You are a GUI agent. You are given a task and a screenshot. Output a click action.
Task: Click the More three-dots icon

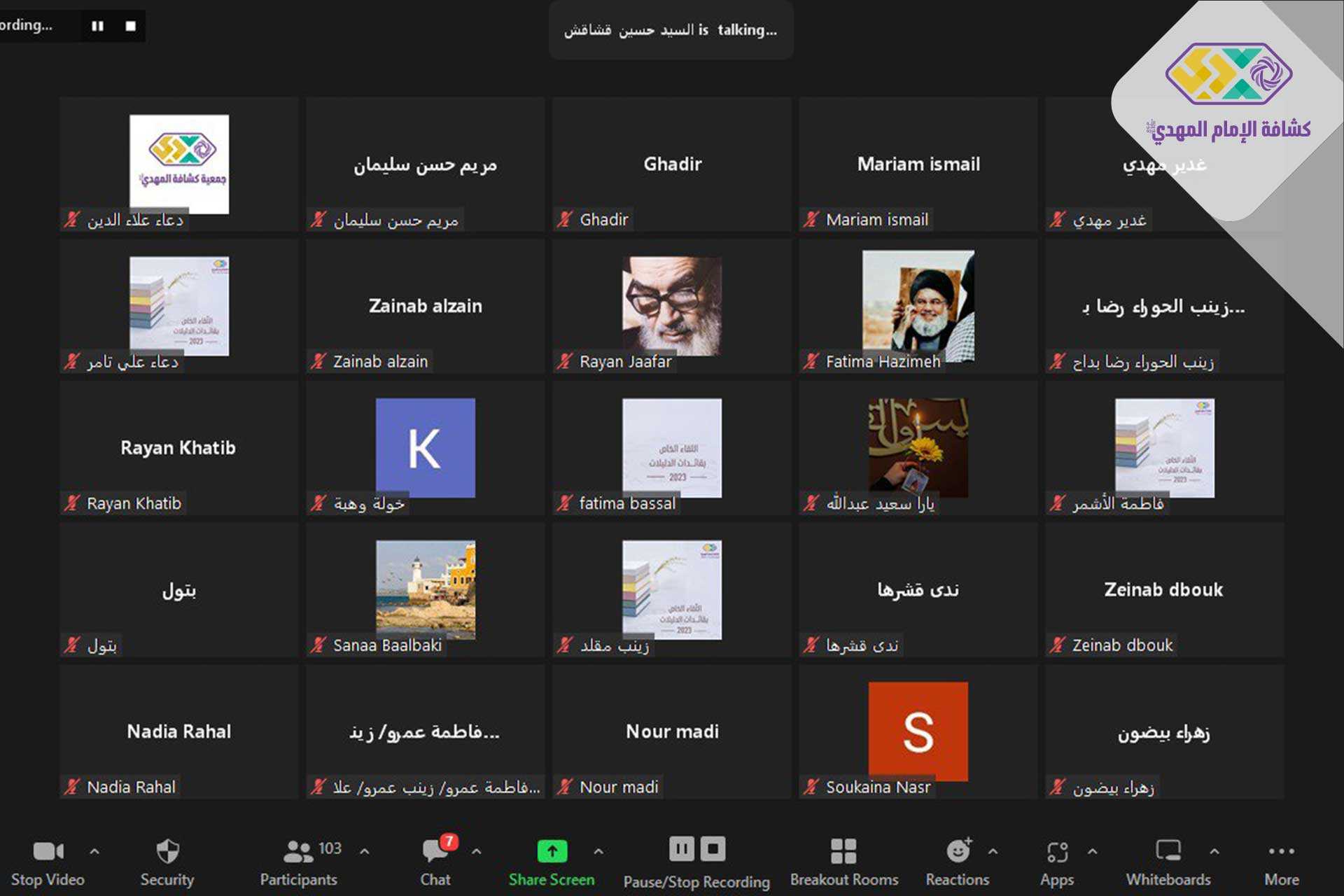tap(1281, 851)
